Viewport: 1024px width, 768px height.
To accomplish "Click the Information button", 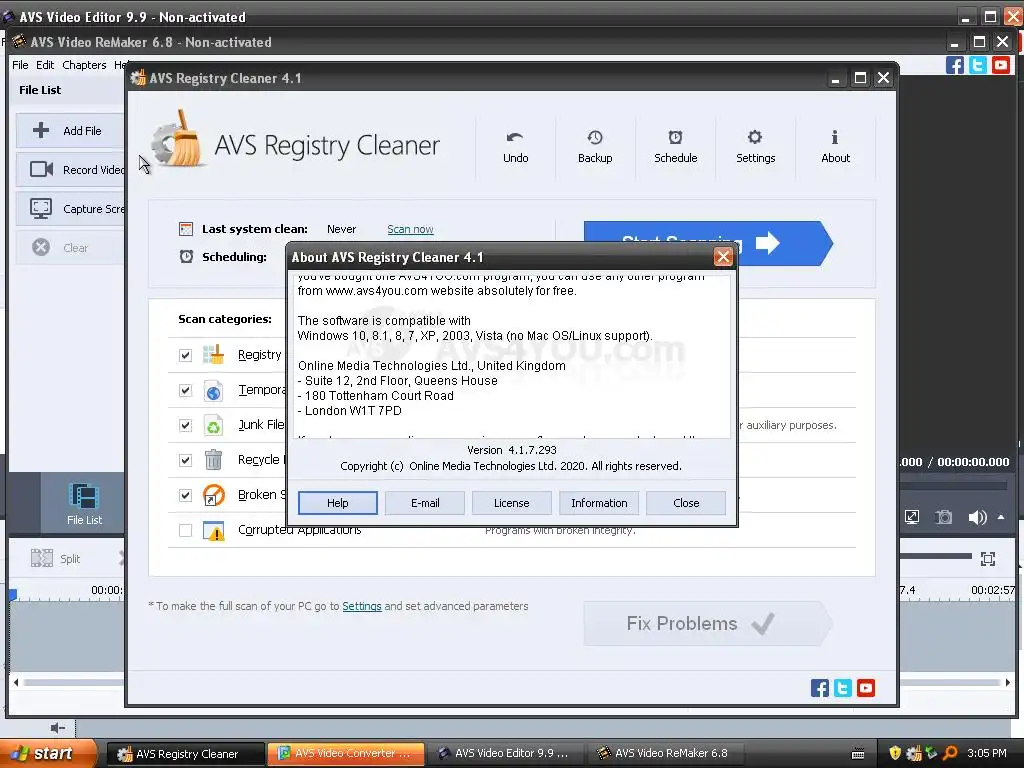I will click(x=599, y=503).
